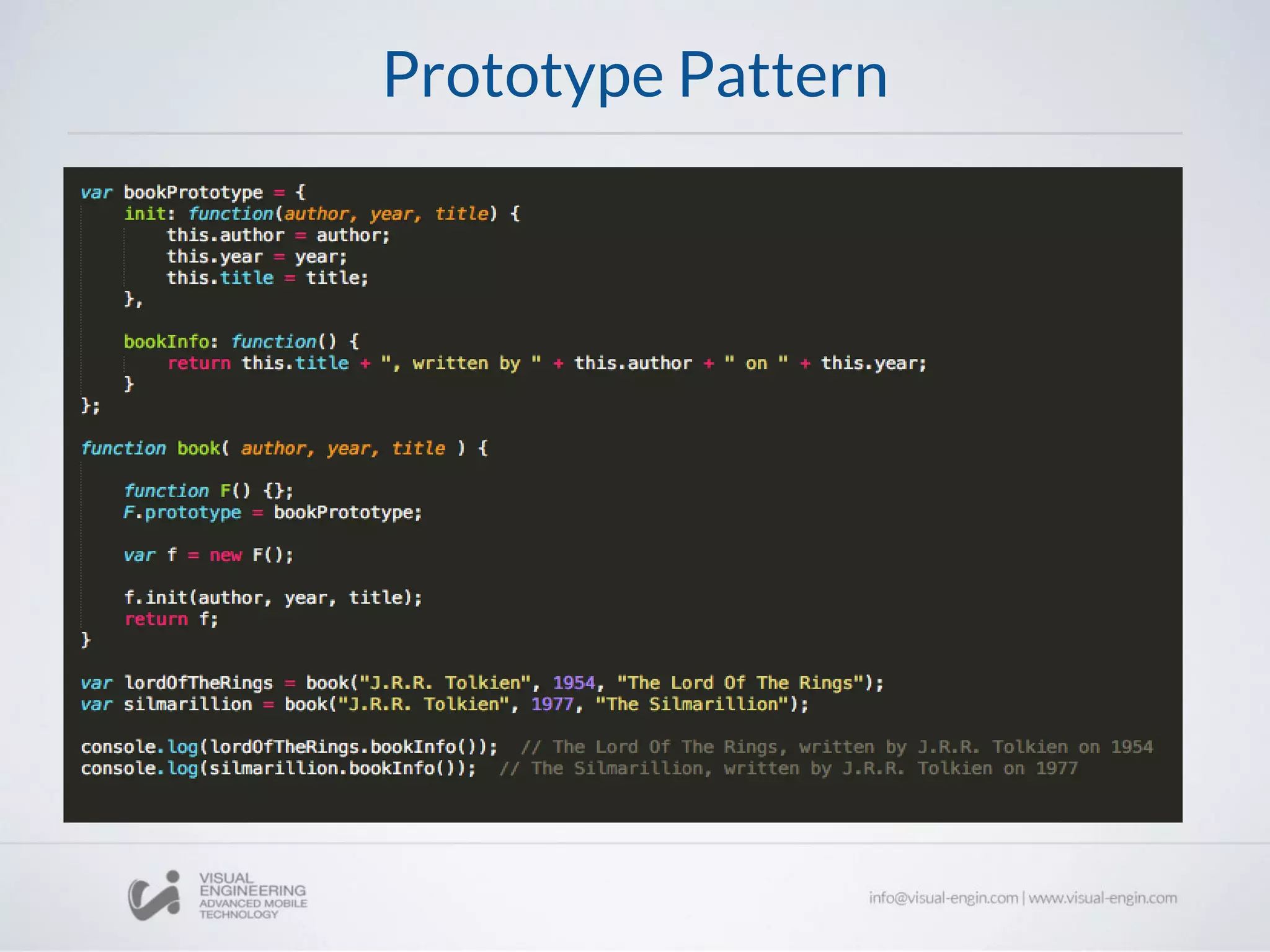Click the comment ending 'Tolkien on 1954'
This screenshot has width=1270, height=952.
[837, 747]
